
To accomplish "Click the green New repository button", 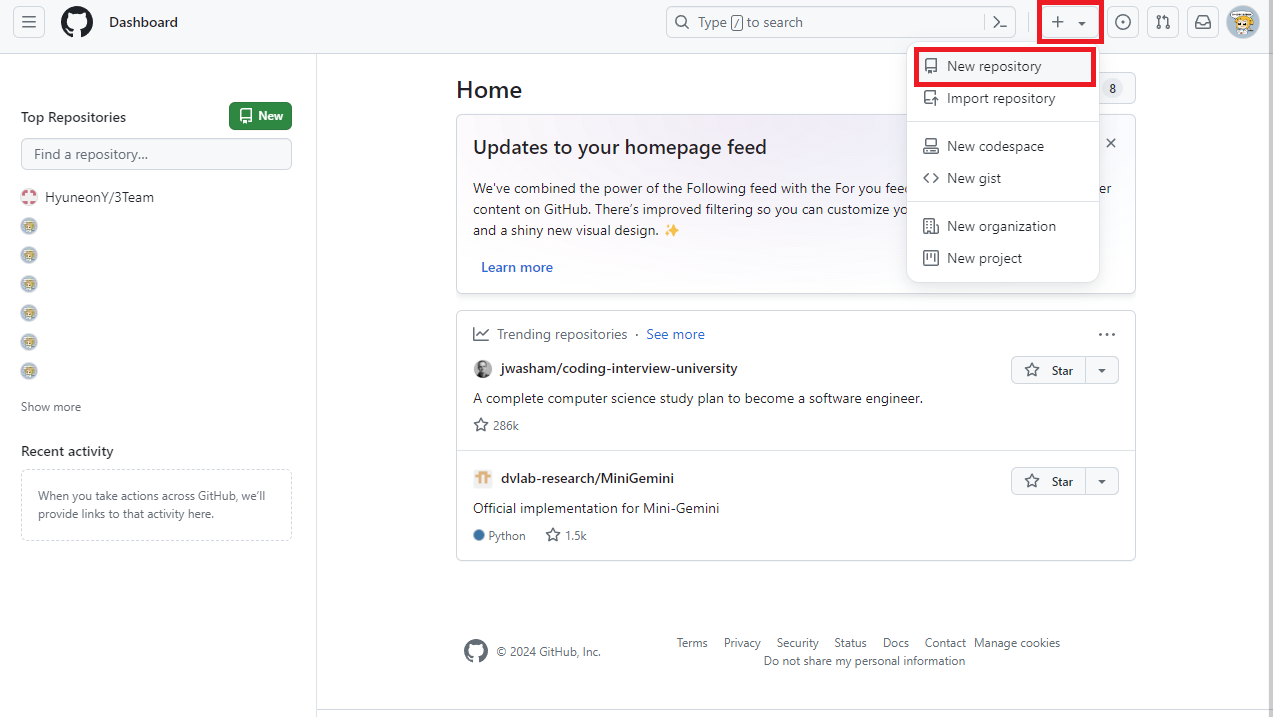I will (260, 116).
